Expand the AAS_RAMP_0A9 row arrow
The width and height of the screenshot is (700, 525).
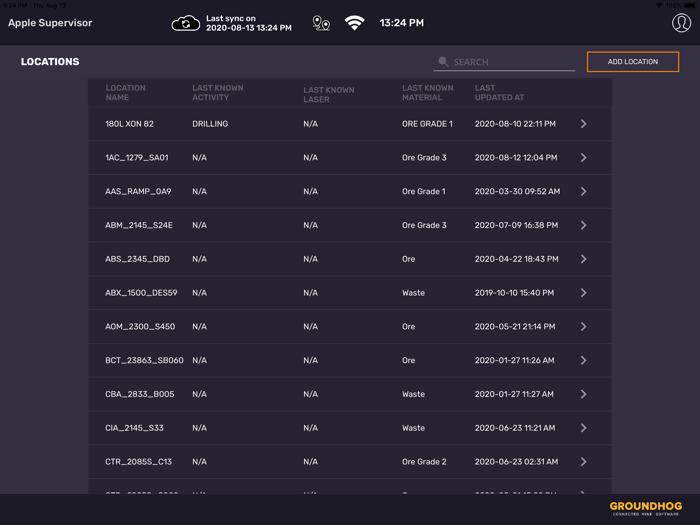pyautogui.click(x=583, y=191)
